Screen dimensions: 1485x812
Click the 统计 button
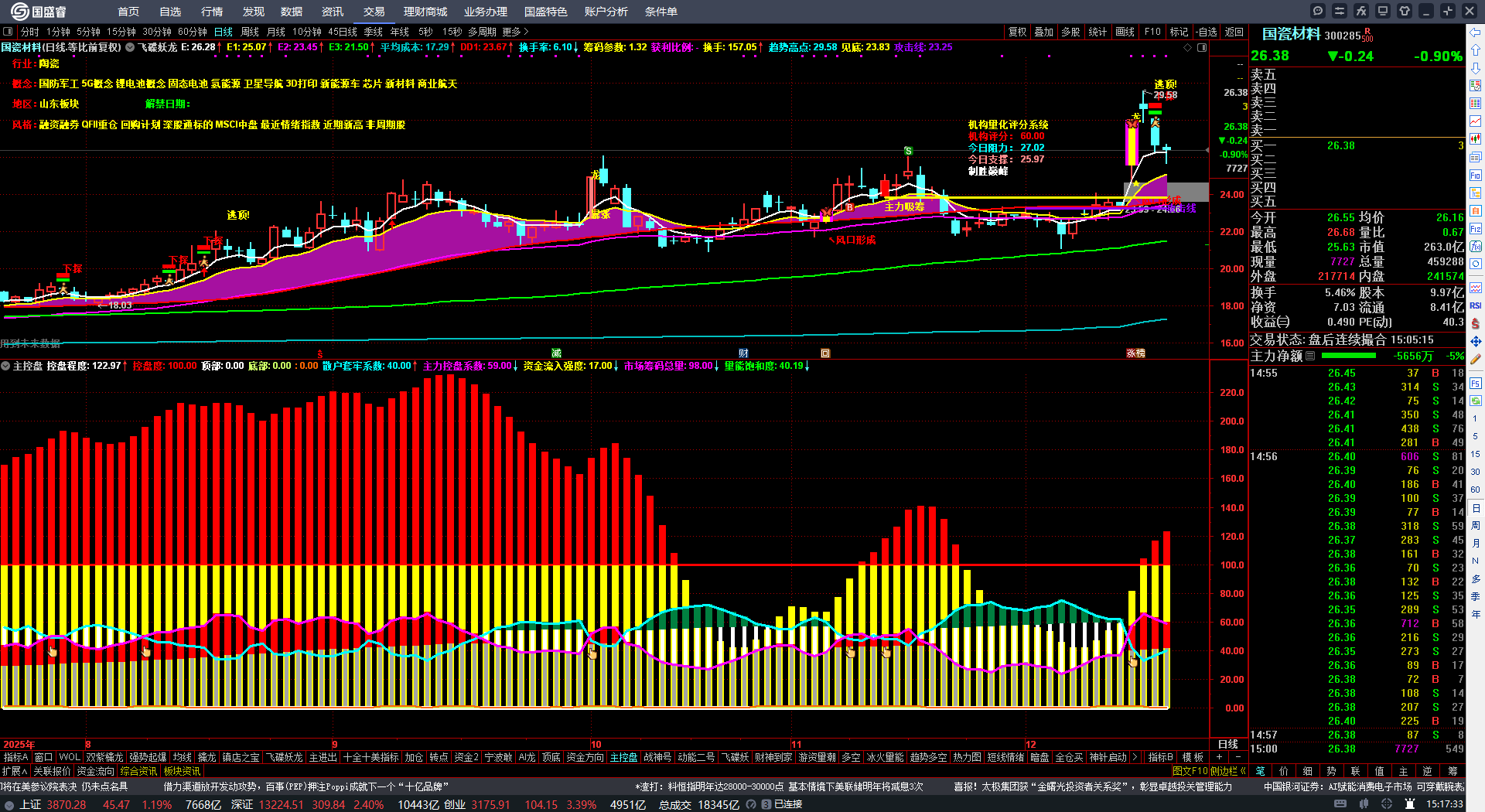[1098, 32]
